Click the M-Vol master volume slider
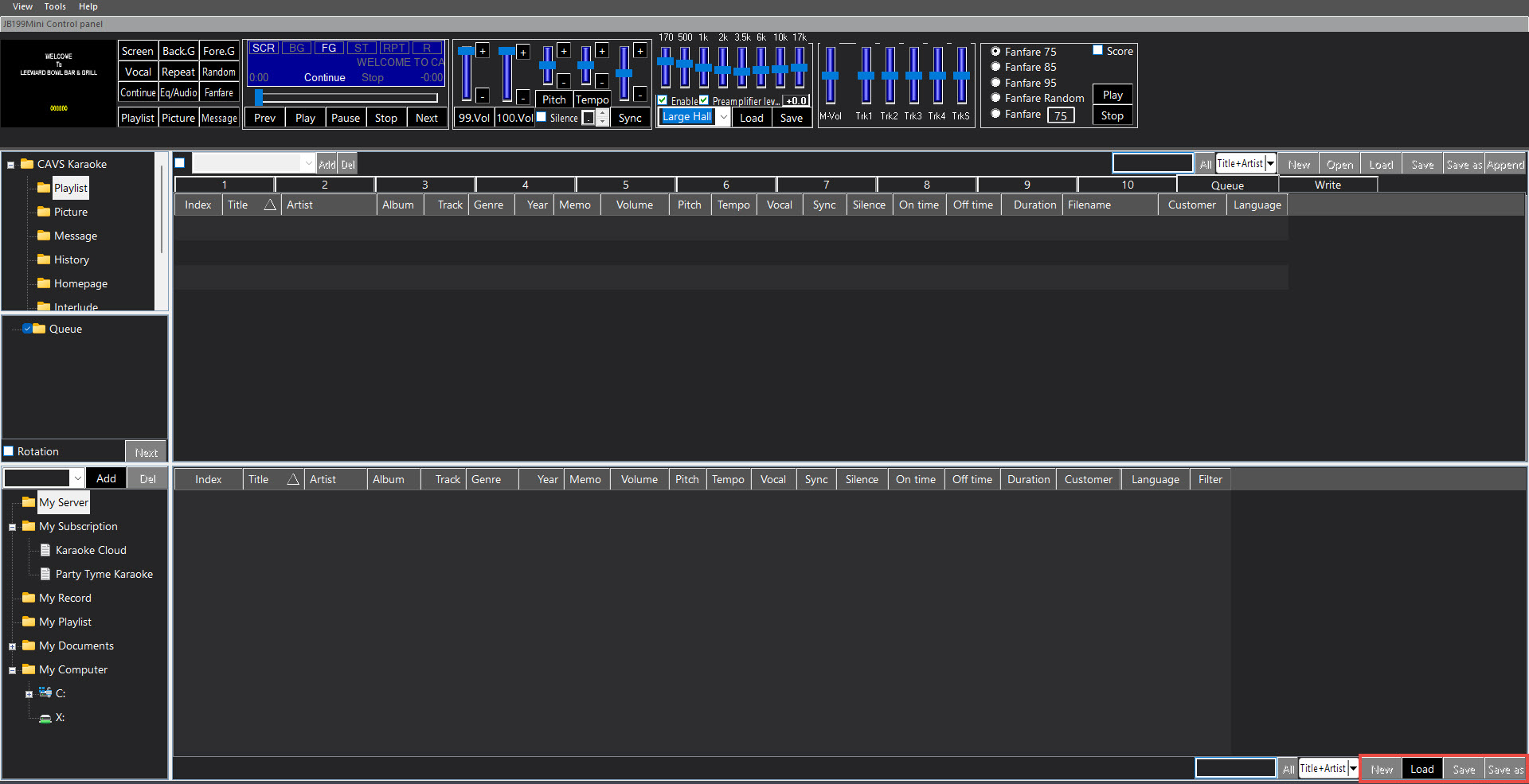The height and width of the screenshot is (784, 1529). point(830,76)
